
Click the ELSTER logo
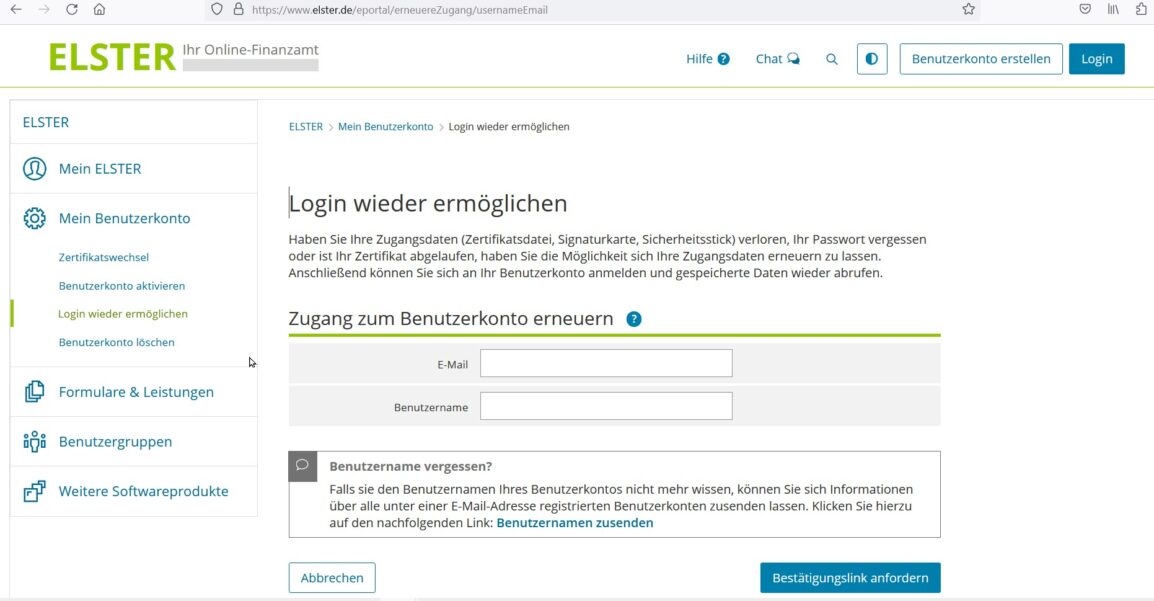tap(112, 57)
